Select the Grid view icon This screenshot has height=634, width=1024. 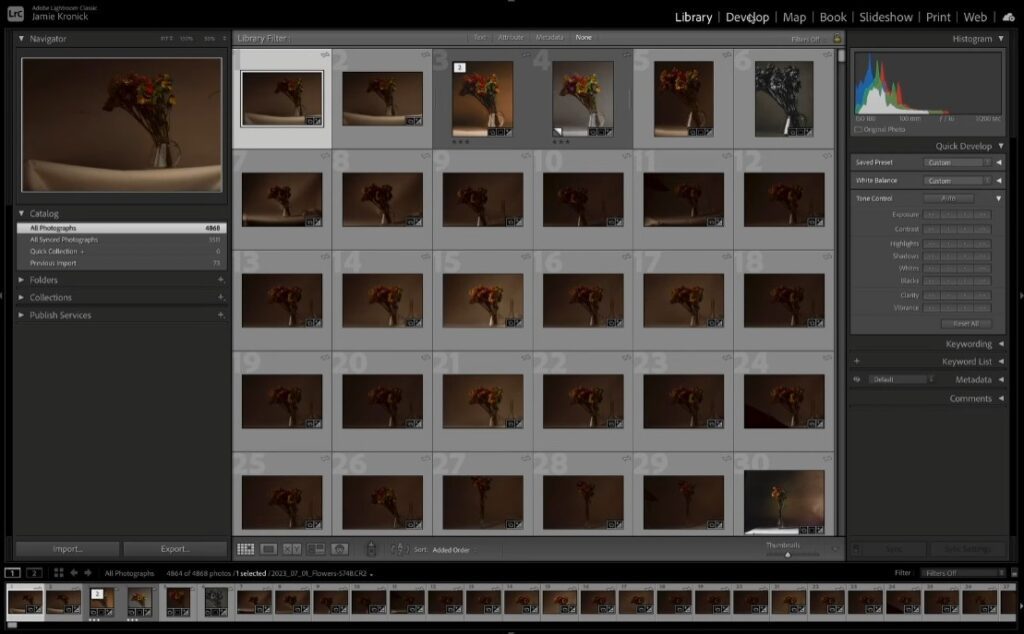(x=246, y=549)
